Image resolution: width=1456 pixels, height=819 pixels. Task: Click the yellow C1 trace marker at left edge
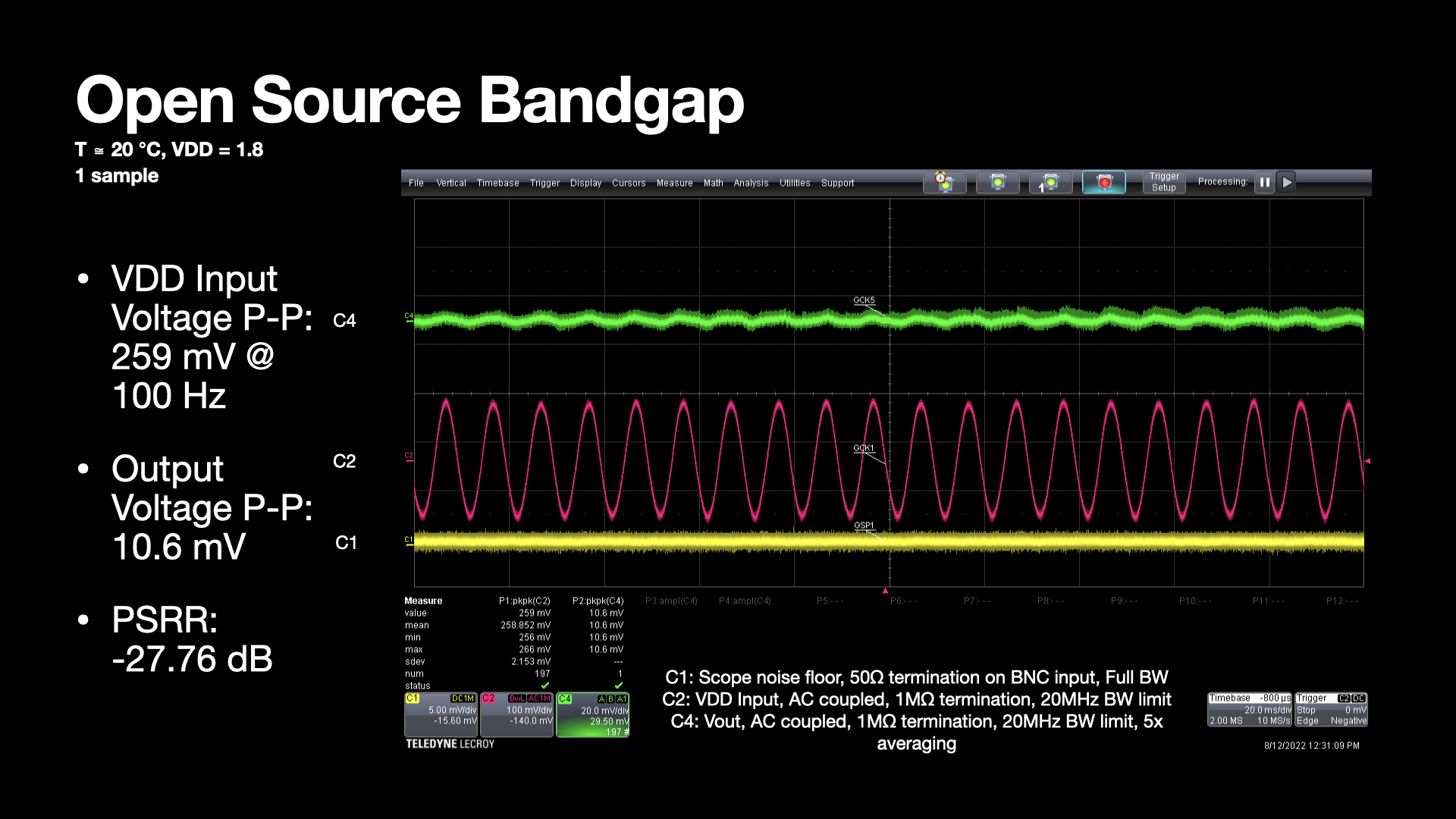tap(409, 540)
